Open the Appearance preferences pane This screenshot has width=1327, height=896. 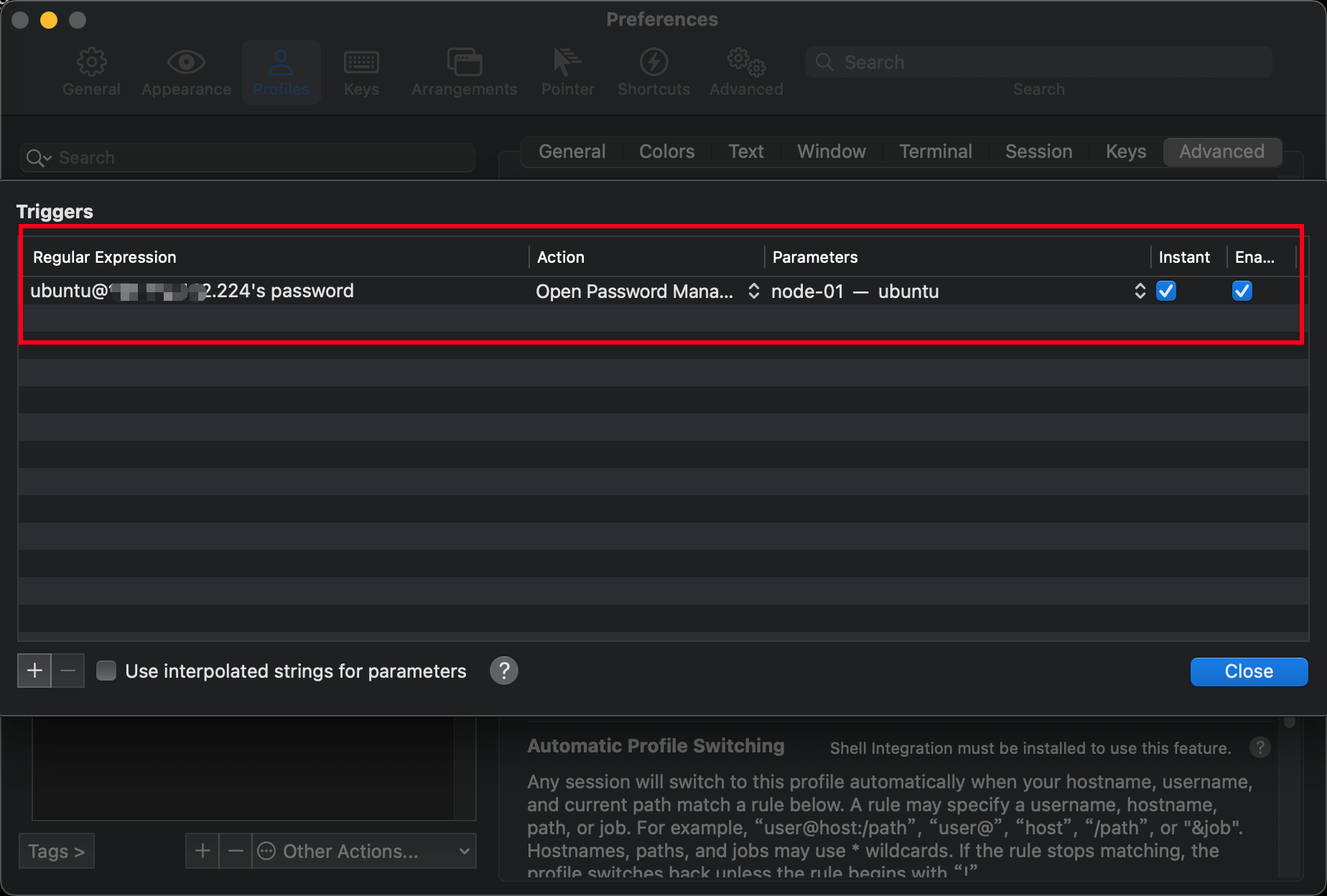(x=186, y=72)
